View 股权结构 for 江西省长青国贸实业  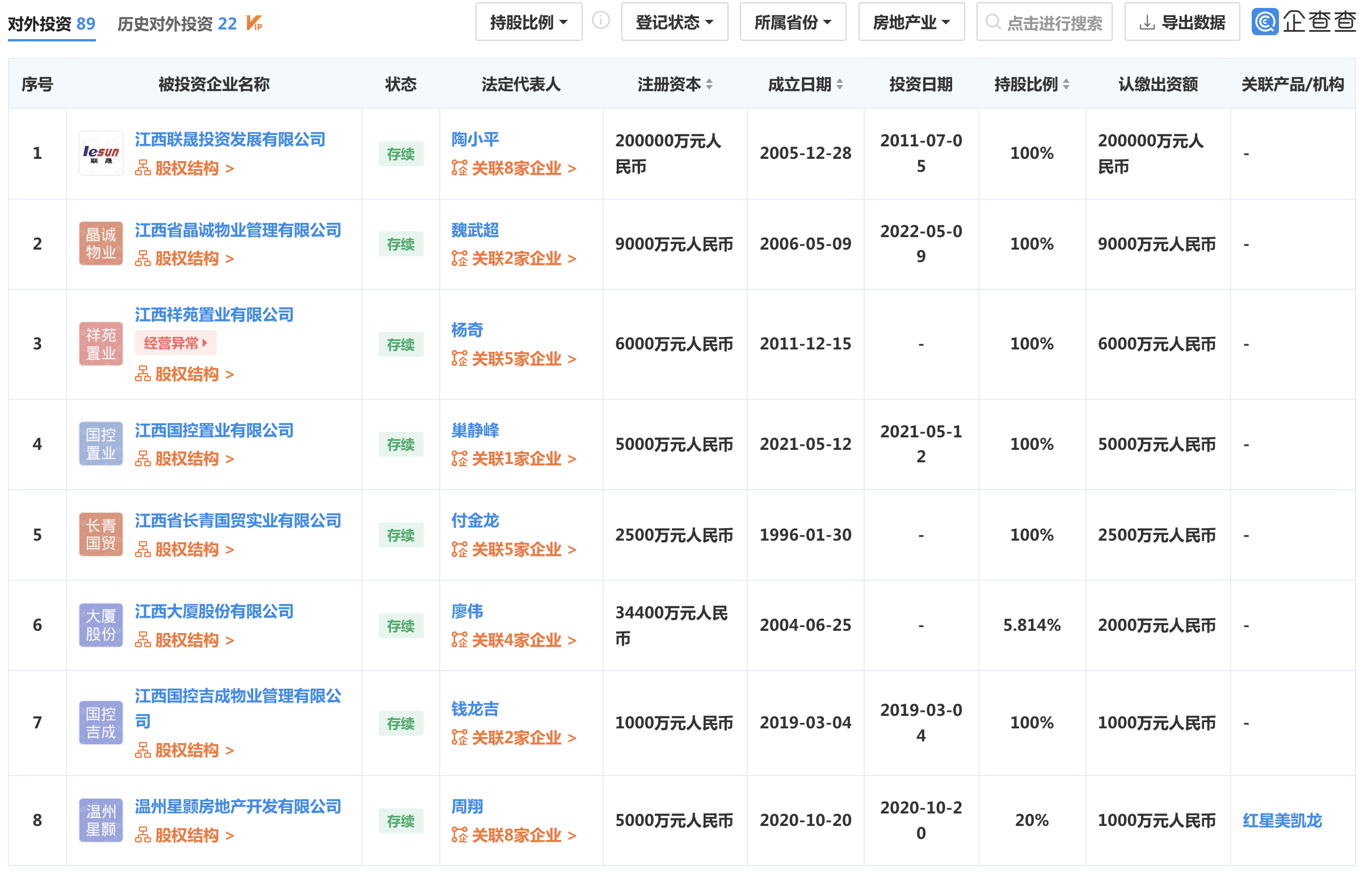(184, 550)
